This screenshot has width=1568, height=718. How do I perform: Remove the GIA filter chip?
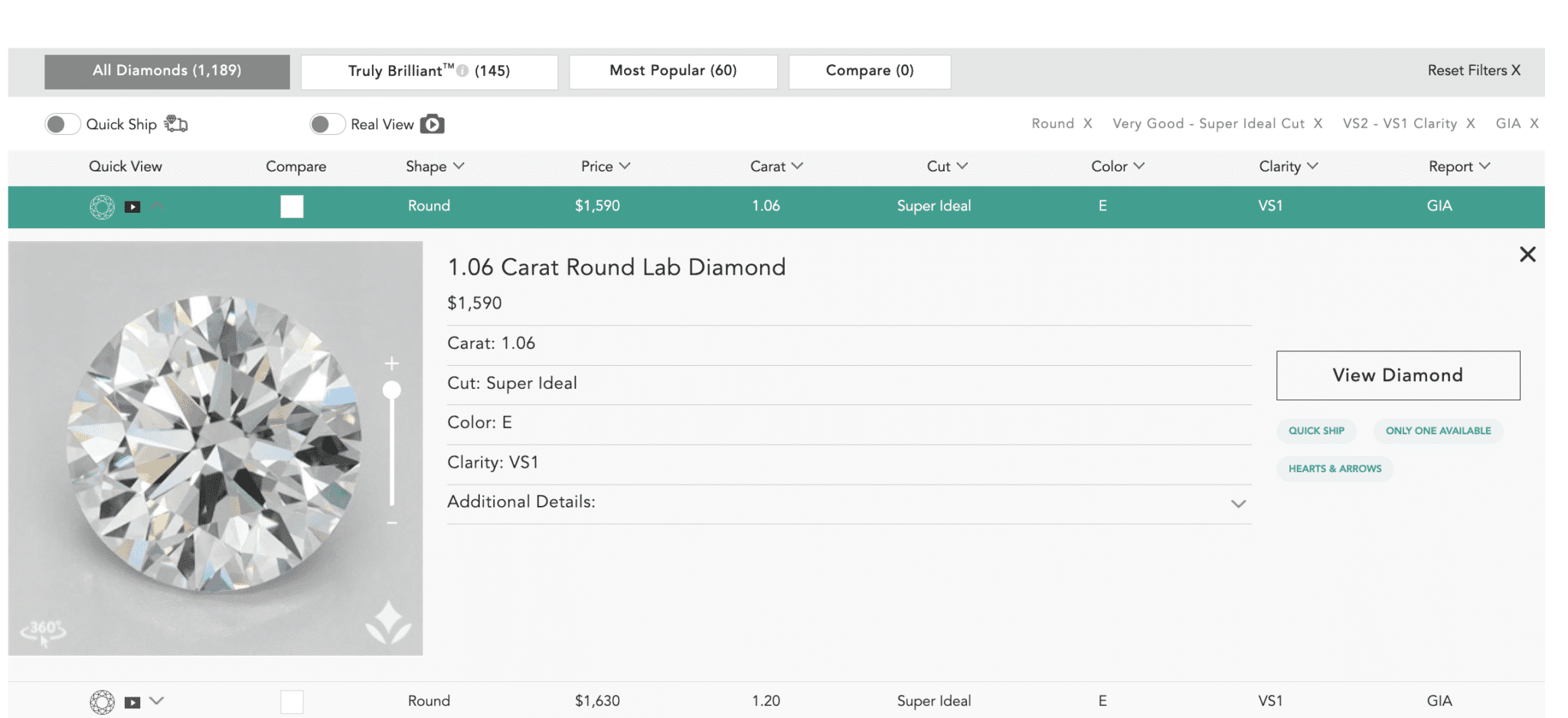(x=1534, y=123)
